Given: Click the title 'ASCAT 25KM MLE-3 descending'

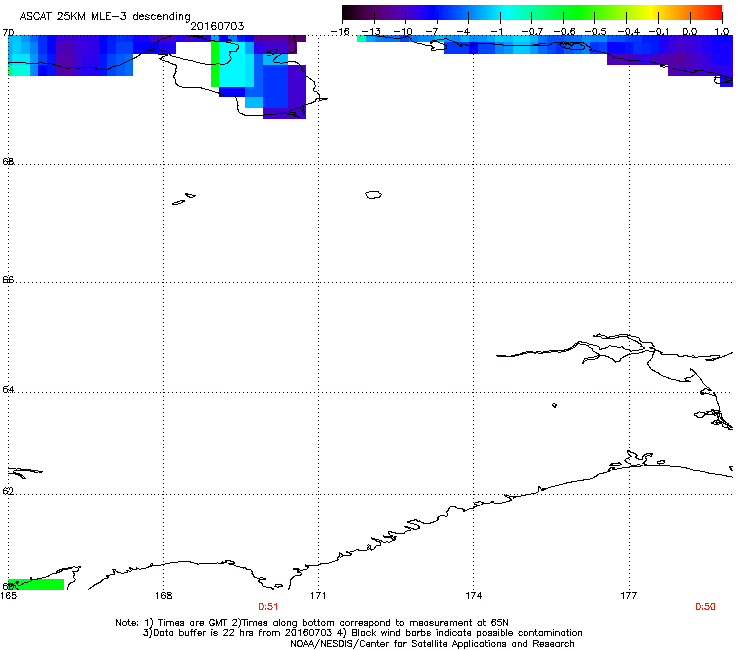Looking at the screenshot, I should pyautogui.click(x=105, y=16).
